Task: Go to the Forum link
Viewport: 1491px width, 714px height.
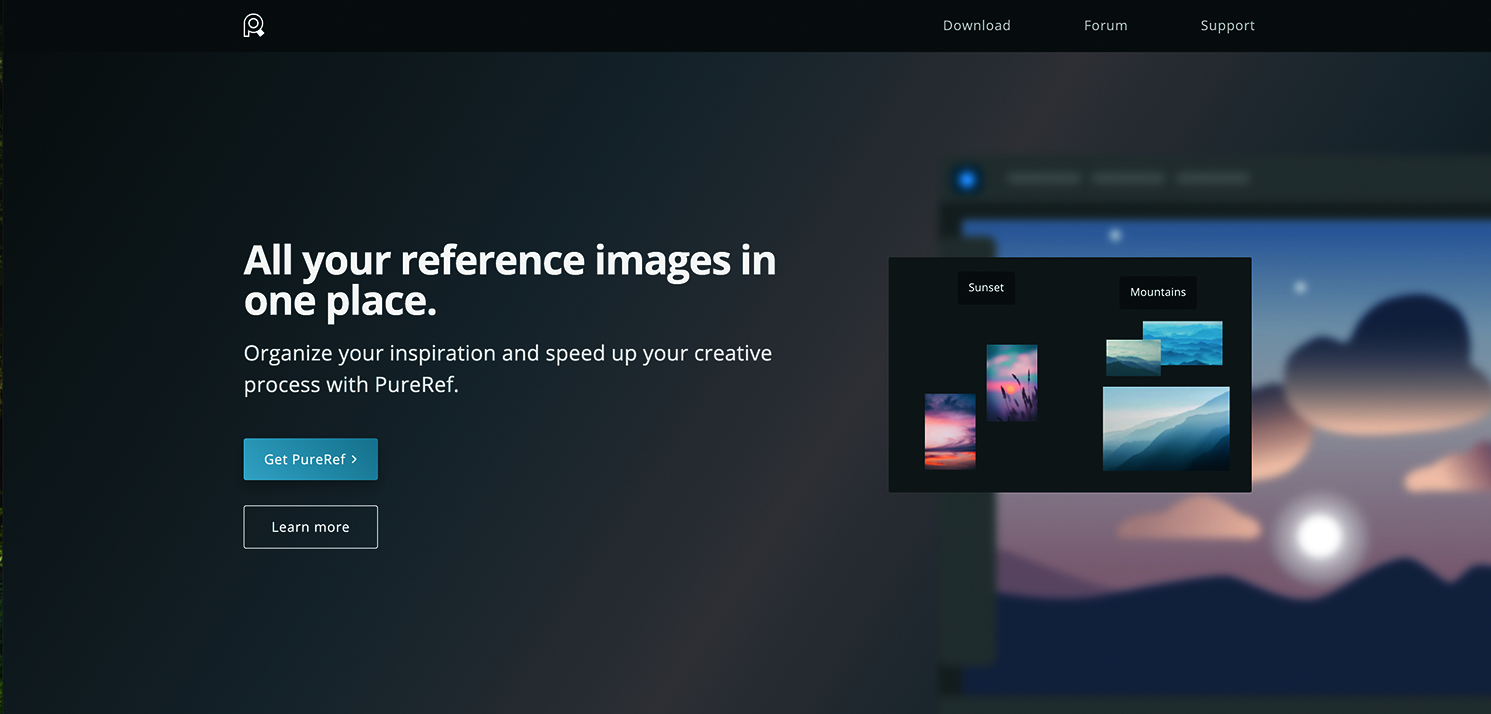Action: point(1105,26)
